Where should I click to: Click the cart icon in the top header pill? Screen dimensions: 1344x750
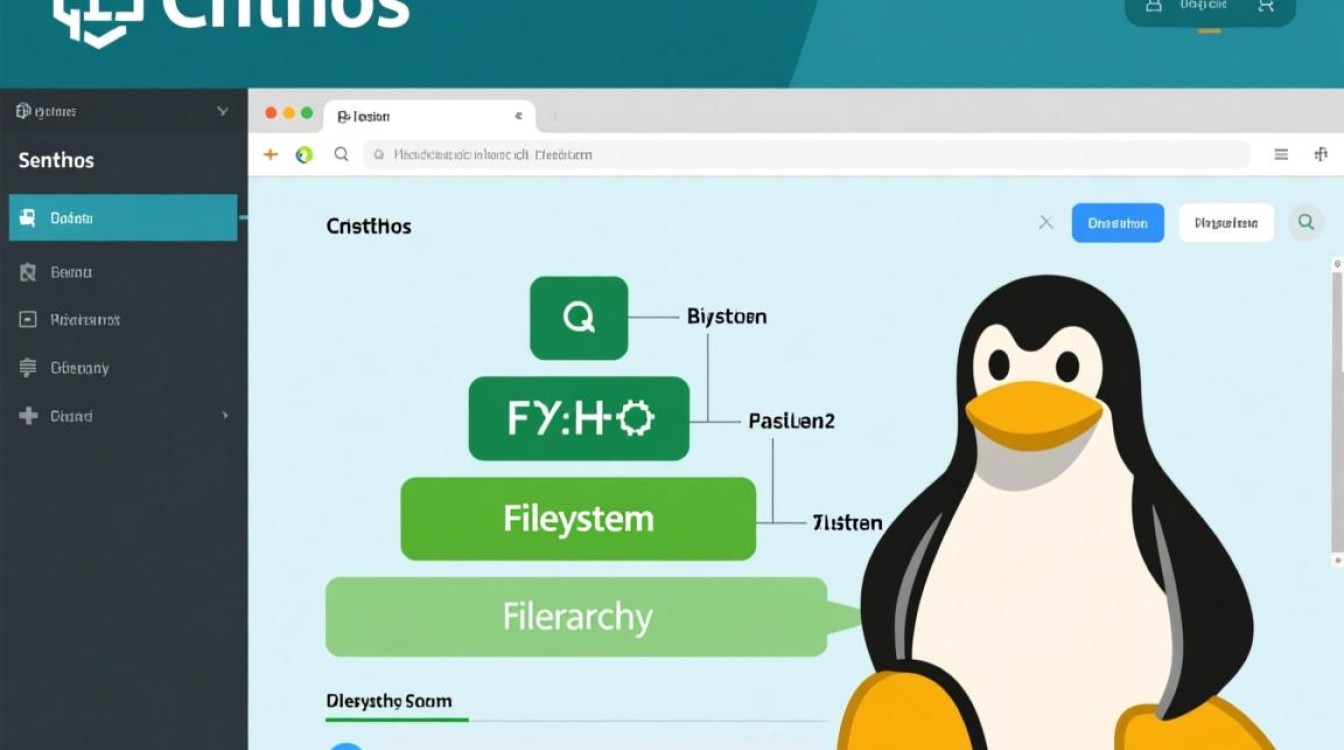tap(1266, 6)
